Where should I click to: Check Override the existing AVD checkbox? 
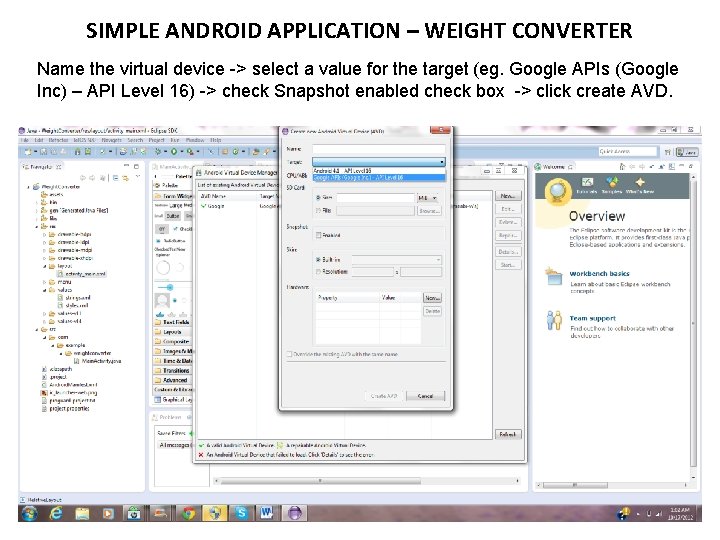289,354
